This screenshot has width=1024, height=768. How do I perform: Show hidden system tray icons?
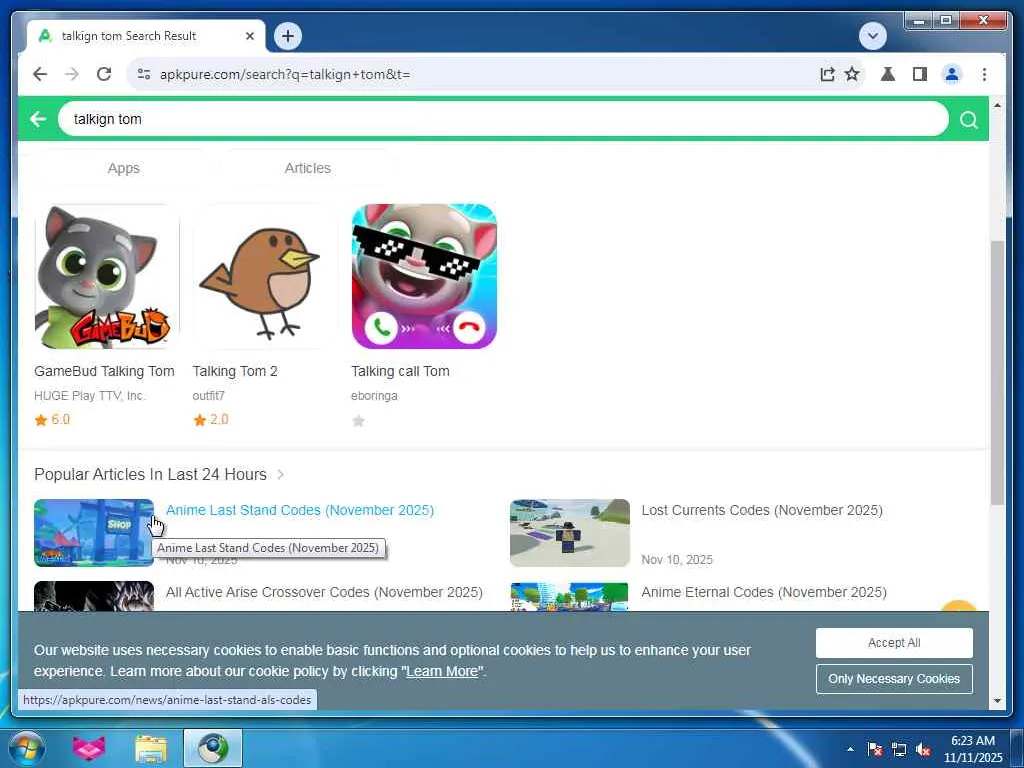850,749
